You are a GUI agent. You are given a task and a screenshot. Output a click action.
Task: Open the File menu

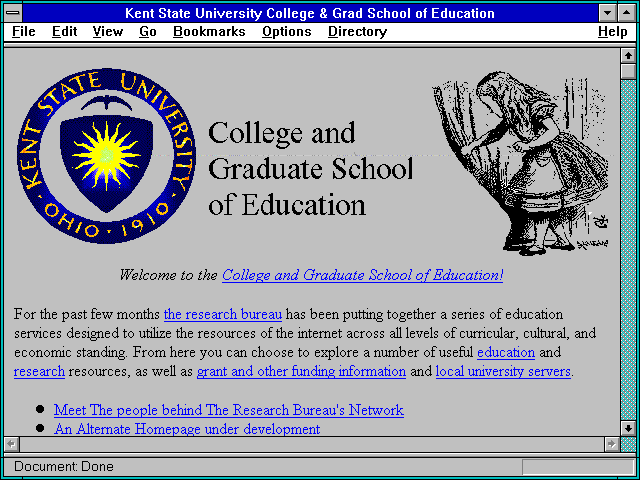(x=24, y=31)
